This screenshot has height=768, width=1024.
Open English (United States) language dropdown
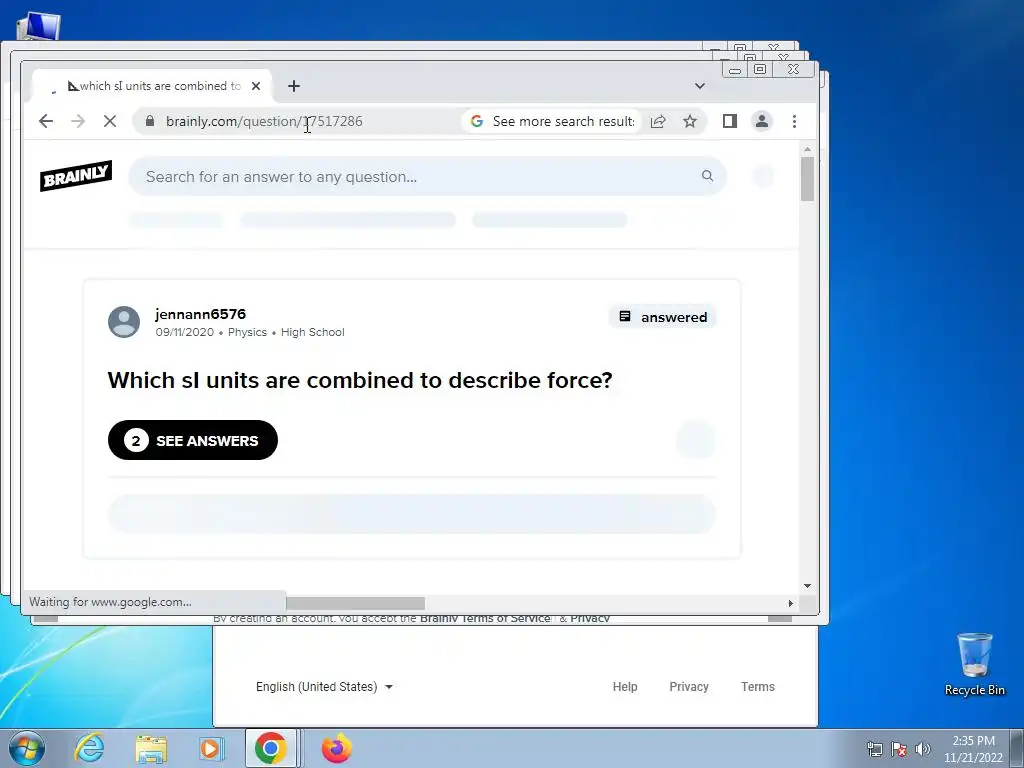(x=325, y=686)
